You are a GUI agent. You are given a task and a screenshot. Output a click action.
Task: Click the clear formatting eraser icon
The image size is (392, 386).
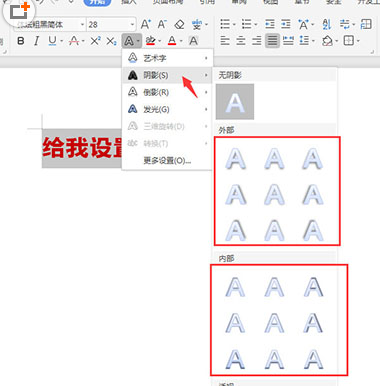point(179,24)
